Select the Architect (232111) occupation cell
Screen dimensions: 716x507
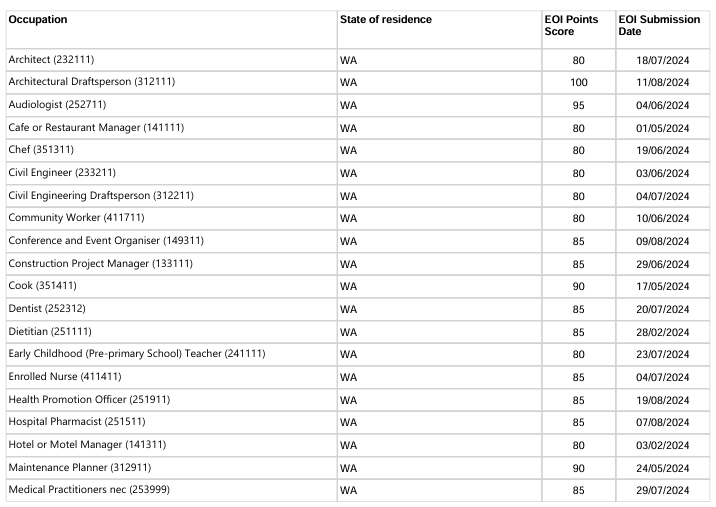51,60
